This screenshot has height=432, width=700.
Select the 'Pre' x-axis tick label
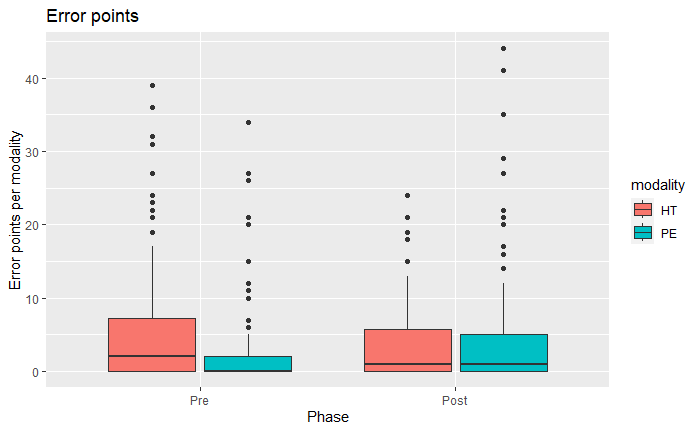click(200, 399)
